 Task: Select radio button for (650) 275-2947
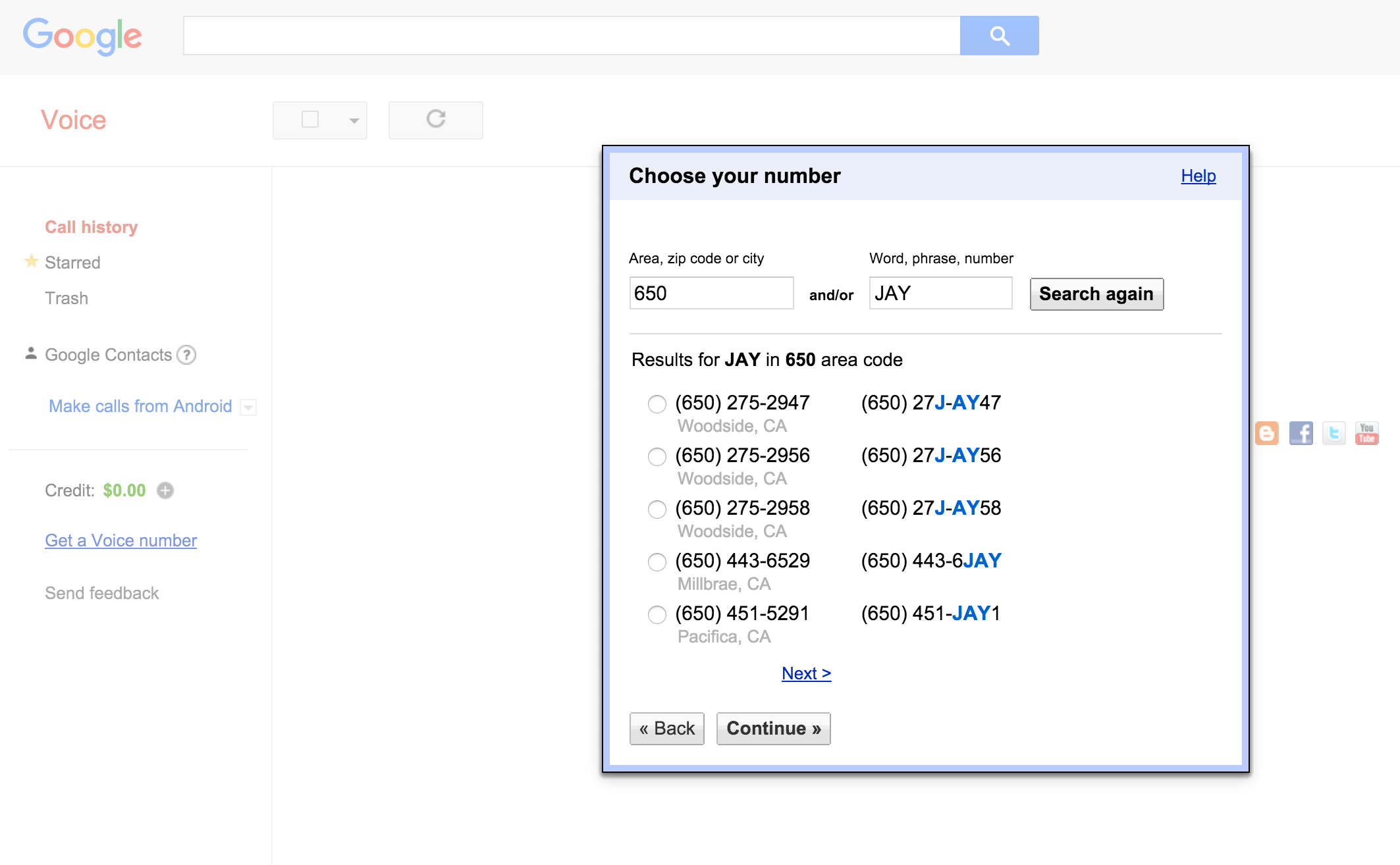point(658,403)
